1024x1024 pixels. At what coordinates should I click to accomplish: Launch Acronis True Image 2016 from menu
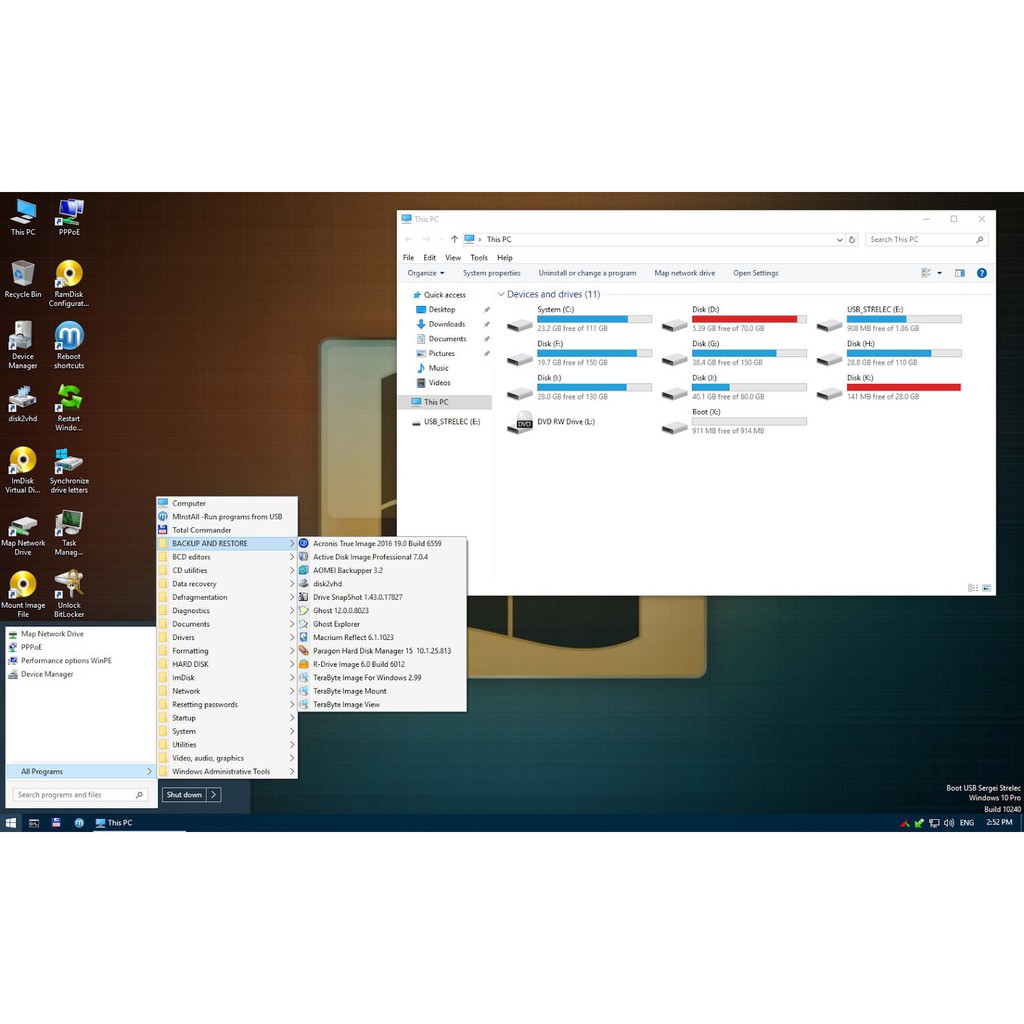pos(376,543)
